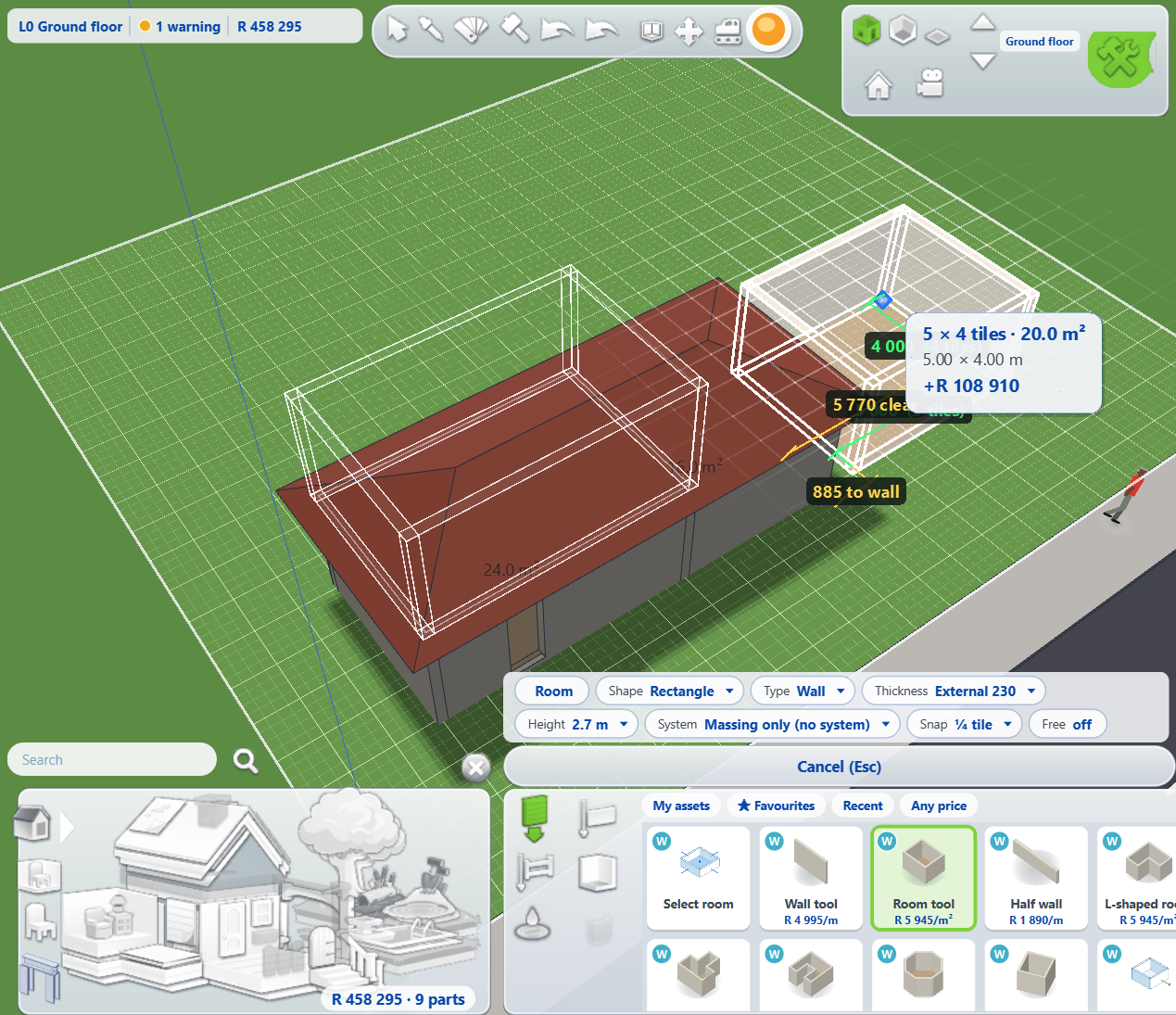Select the room corner icon
The width and height of the screenshot is (1176, 1015).
597,872
